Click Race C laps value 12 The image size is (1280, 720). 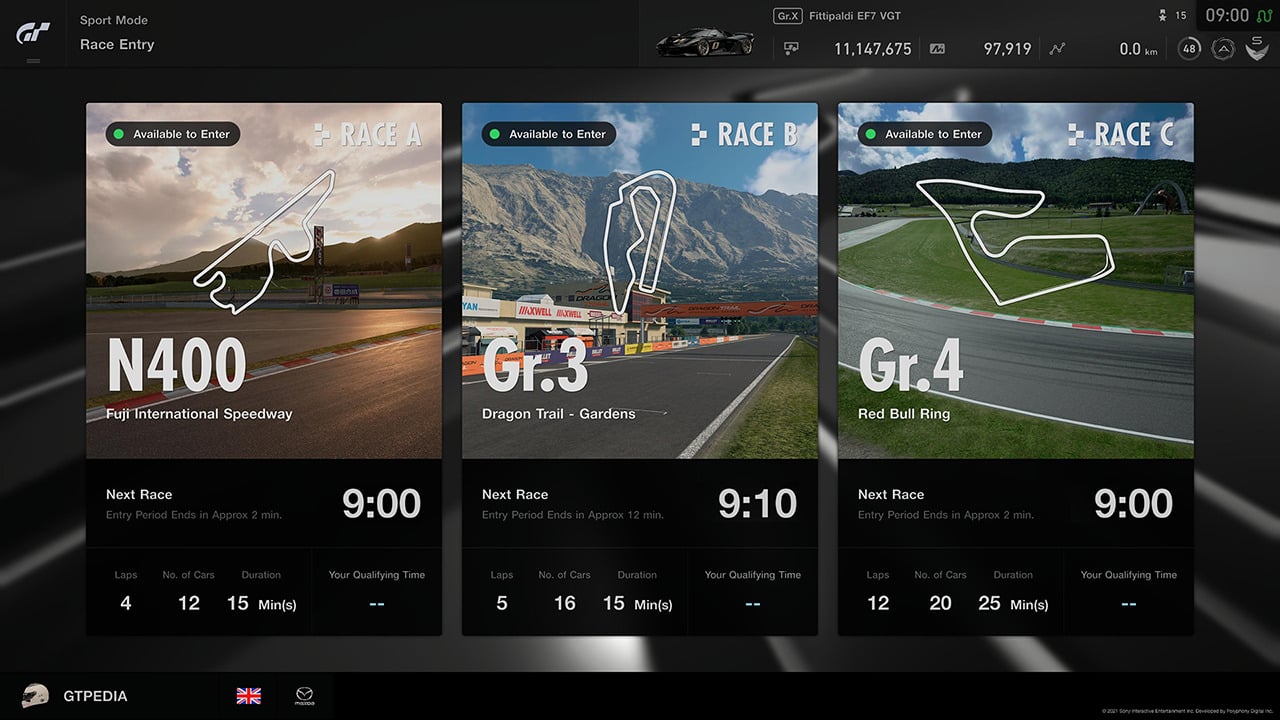point(878,603)
